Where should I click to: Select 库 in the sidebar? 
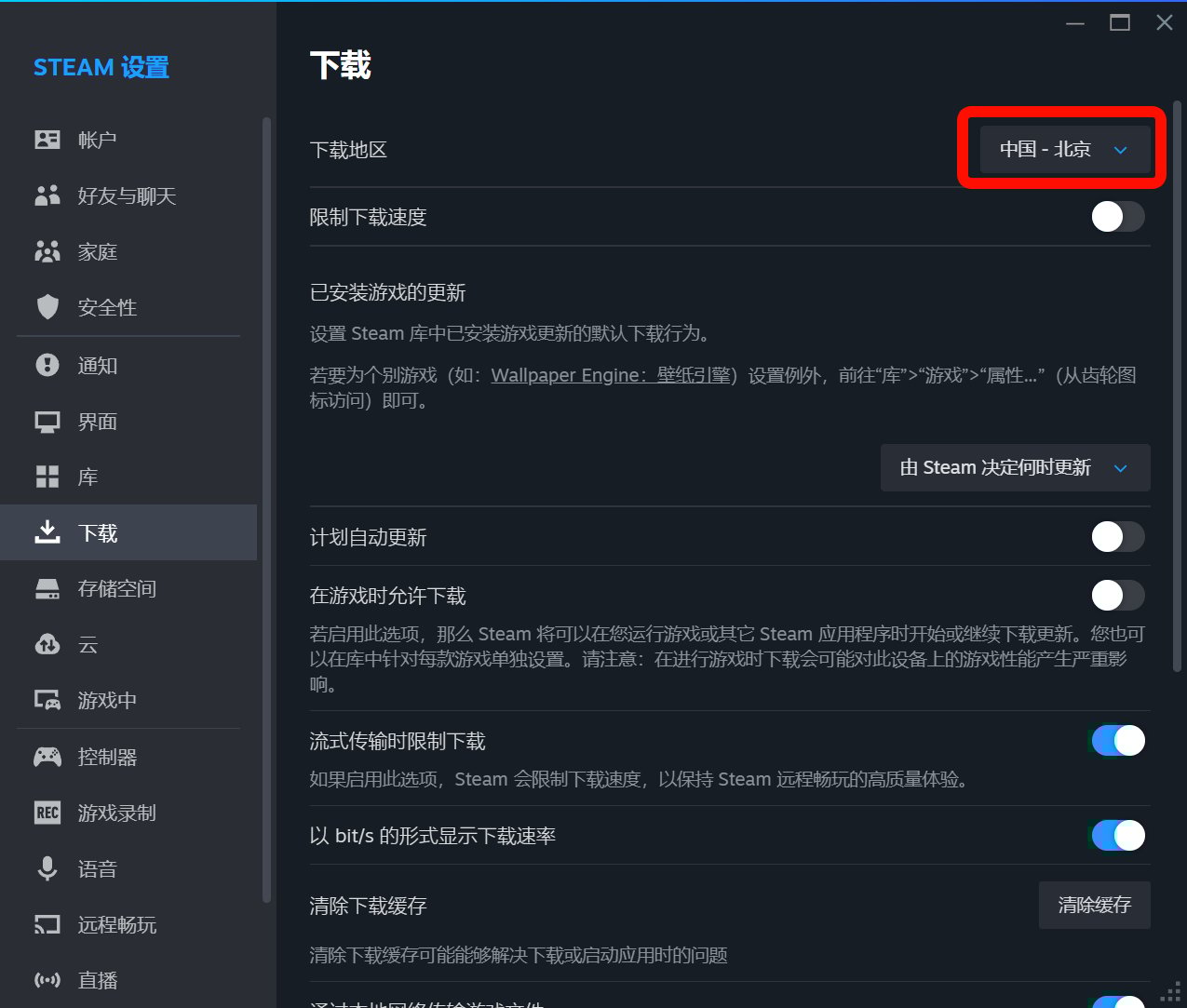[128, 477]
